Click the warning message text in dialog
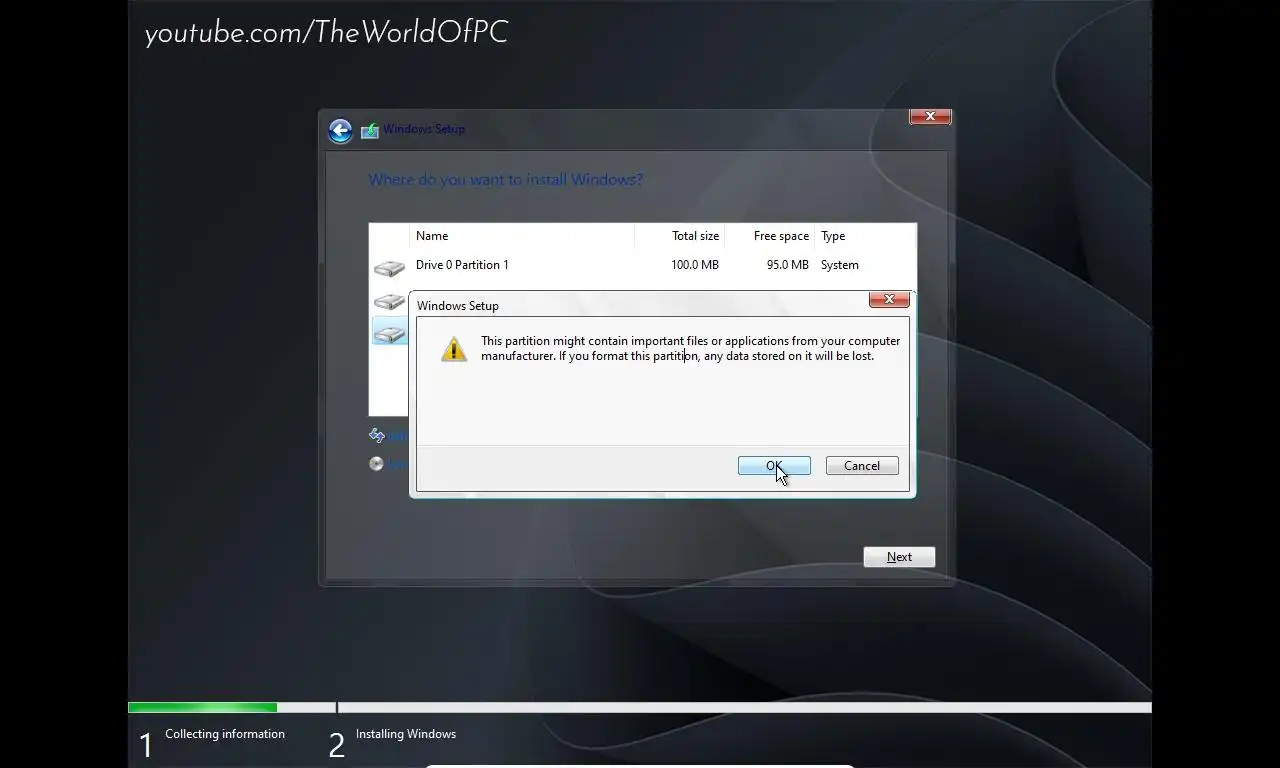 tap(690, 348)
